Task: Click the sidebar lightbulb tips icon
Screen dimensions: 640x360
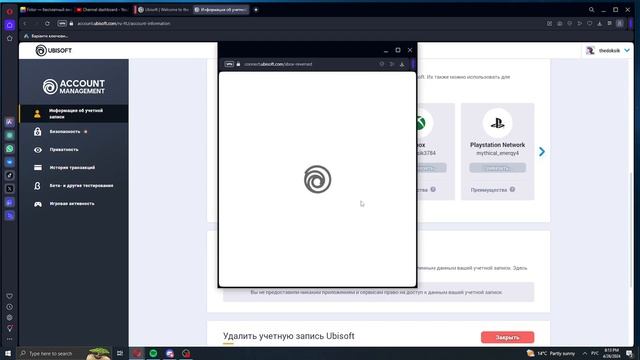Action: pos(9,328)
